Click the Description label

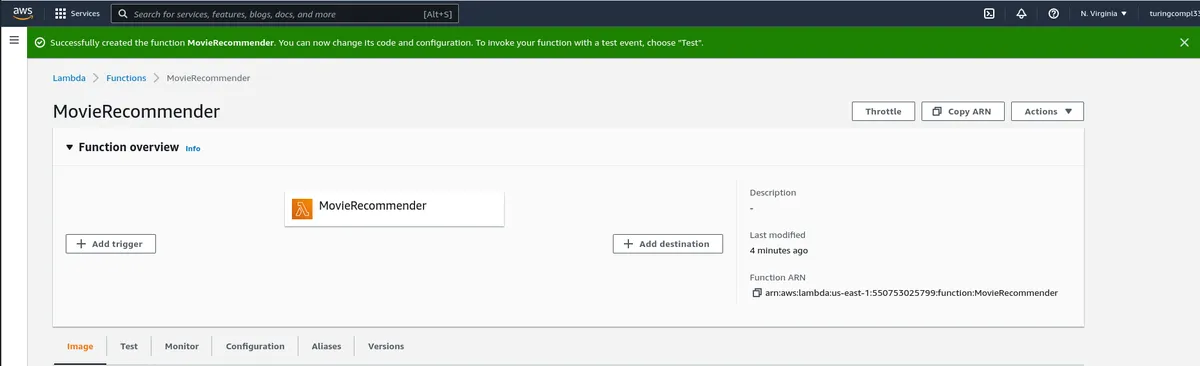[773, 192]
